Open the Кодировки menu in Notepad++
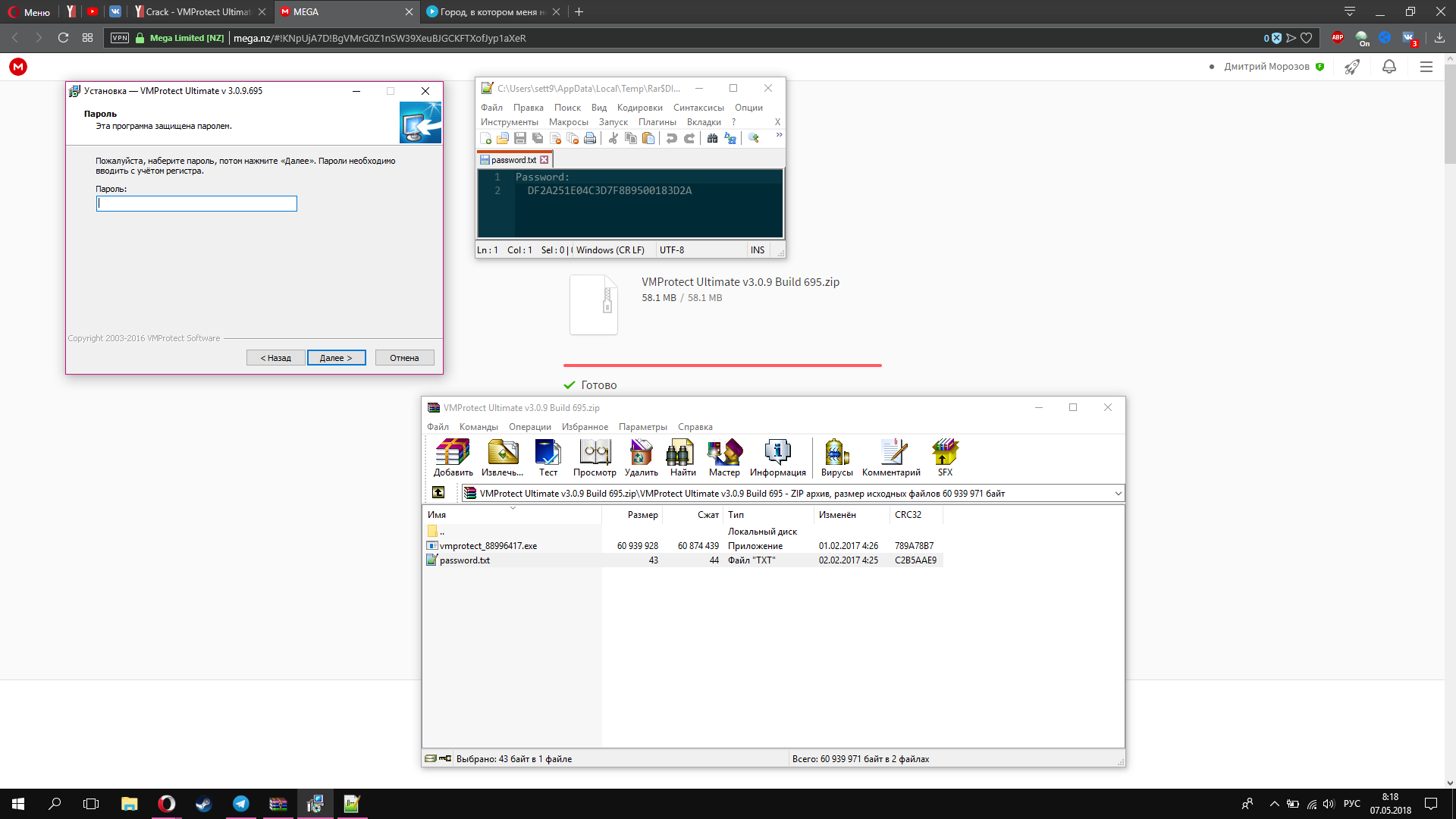The height and width of the screenshot is (819, 1456). tap(639, 108)
